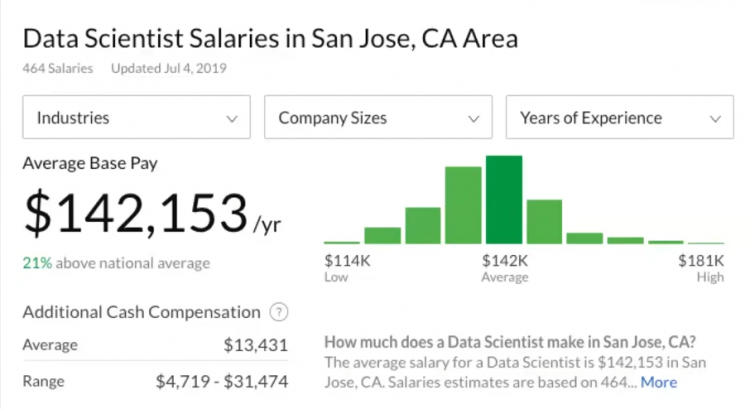Click the More link in the description
Screen dimensions: 750x409
coord(659,382)
